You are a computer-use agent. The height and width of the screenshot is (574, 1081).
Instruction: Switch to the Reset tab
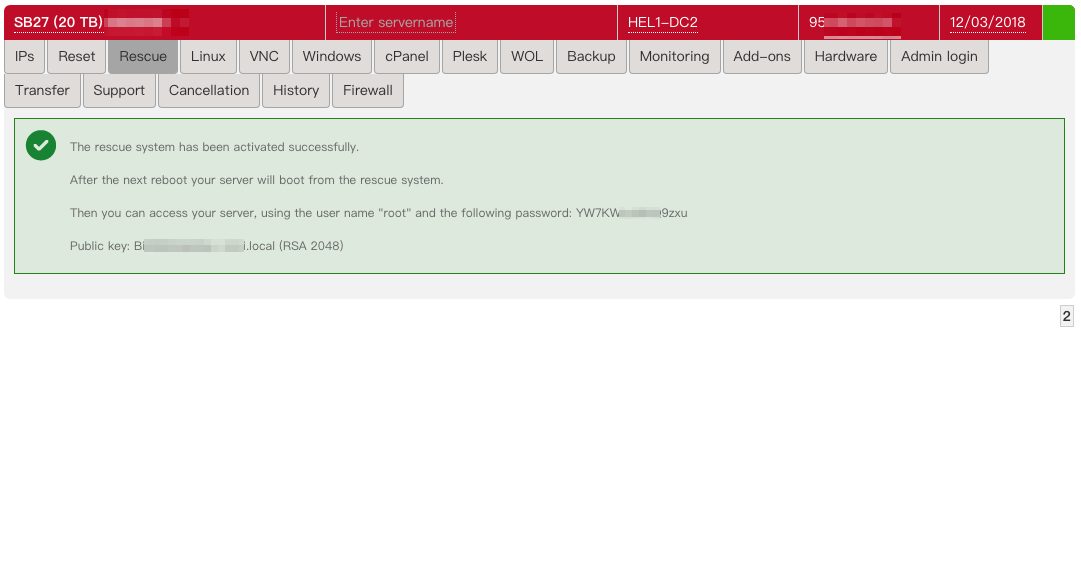[77, 57]
